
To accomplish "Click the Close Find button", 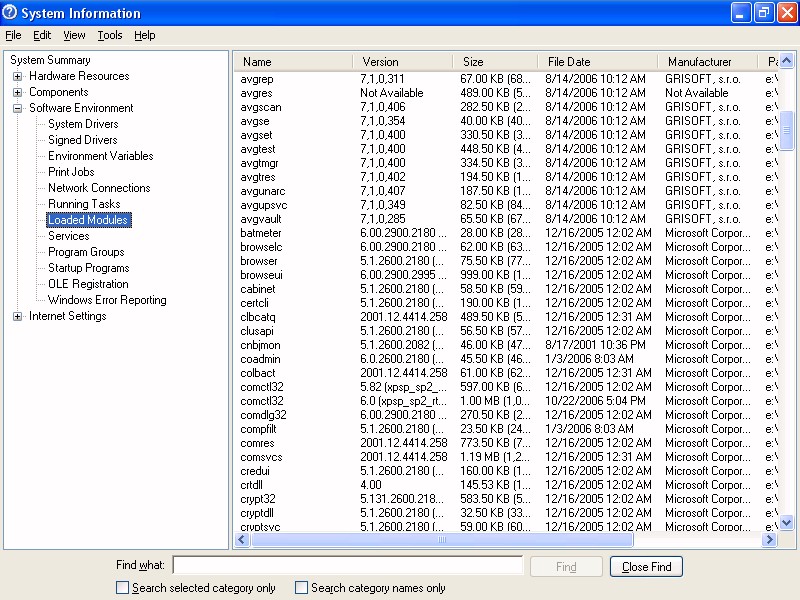I will pos(646,567).
